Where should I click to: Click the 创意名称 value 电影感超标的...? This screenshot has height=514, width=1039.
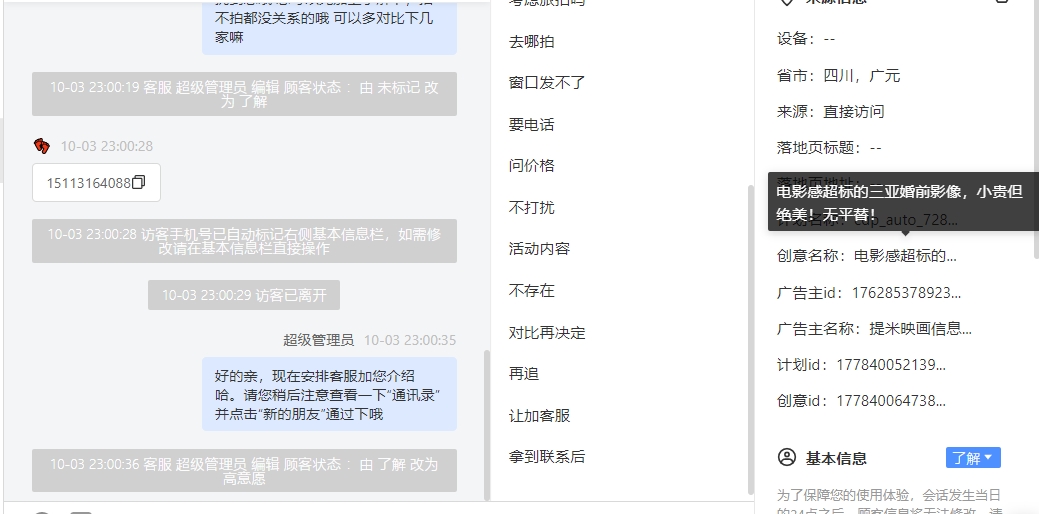pos(904,256)
